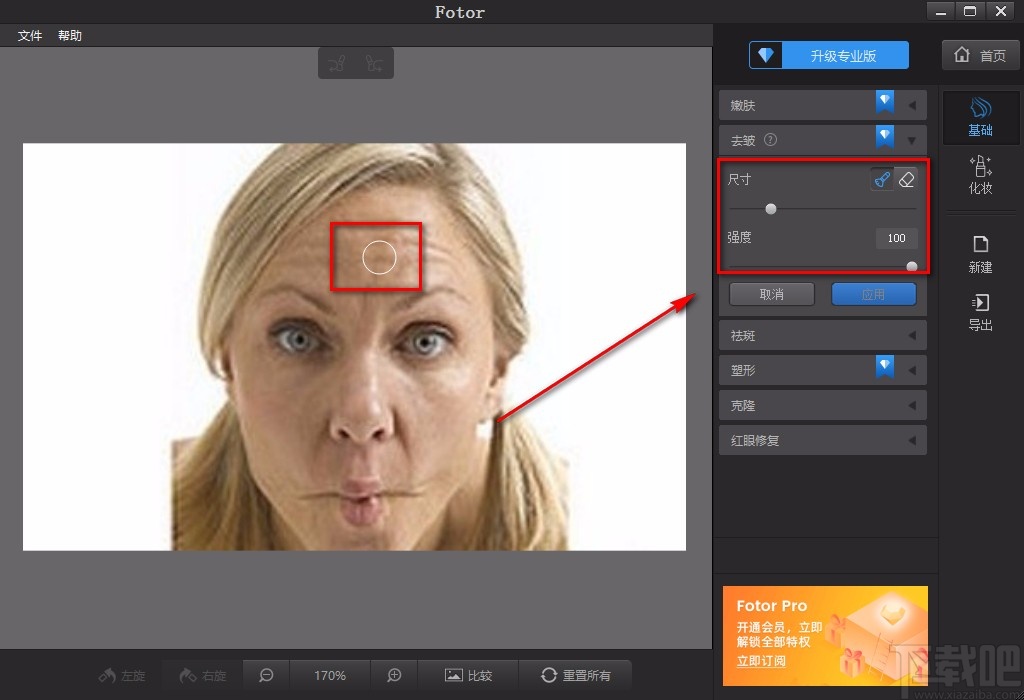The width and height of the screenshot is (1024, 700).
Task: Open the 文件 (File) menu
Action: 28,35
